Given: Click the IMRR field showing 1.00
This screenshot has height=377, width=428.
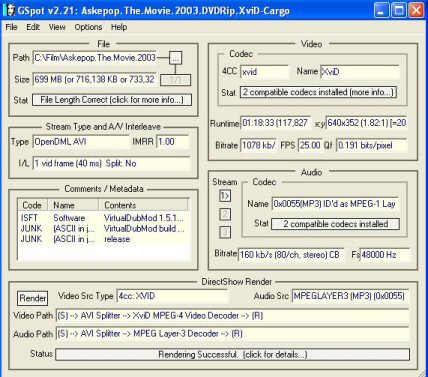Looking at the screenshot, I should point(173,142).
